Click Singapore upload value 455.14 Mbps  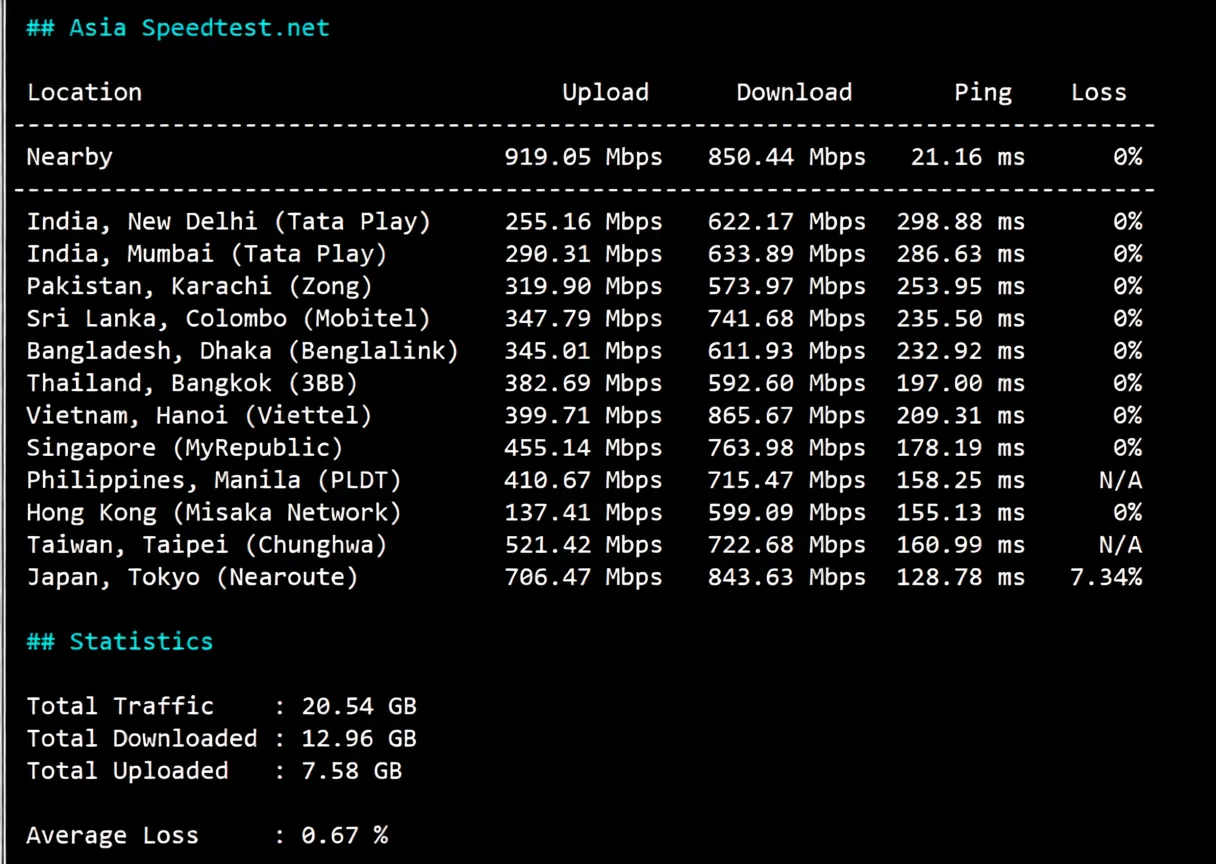(583, 448)
